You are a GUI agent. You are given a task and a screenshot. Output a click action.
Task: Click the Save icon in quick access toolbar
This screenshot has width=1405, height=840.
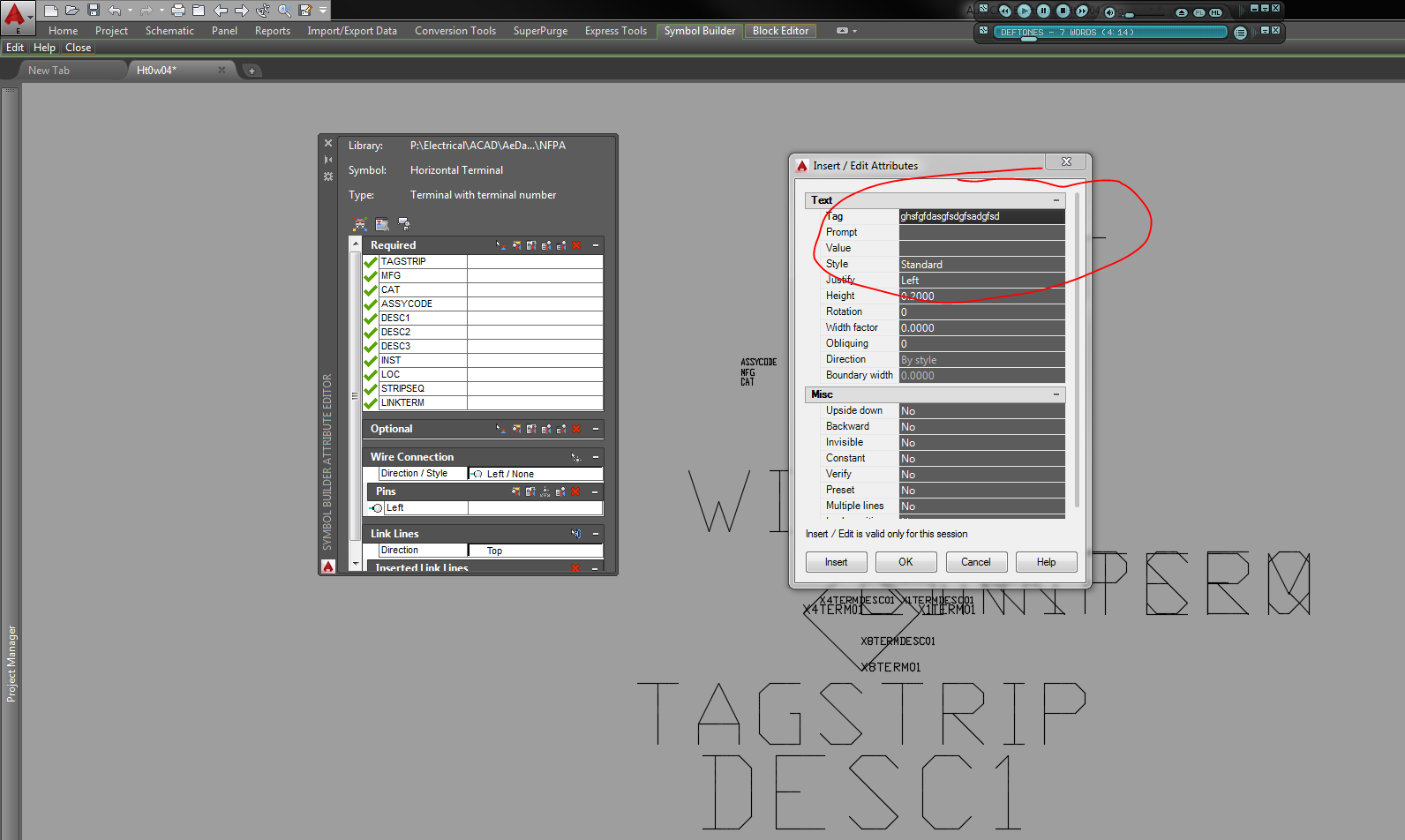[94, 11]
